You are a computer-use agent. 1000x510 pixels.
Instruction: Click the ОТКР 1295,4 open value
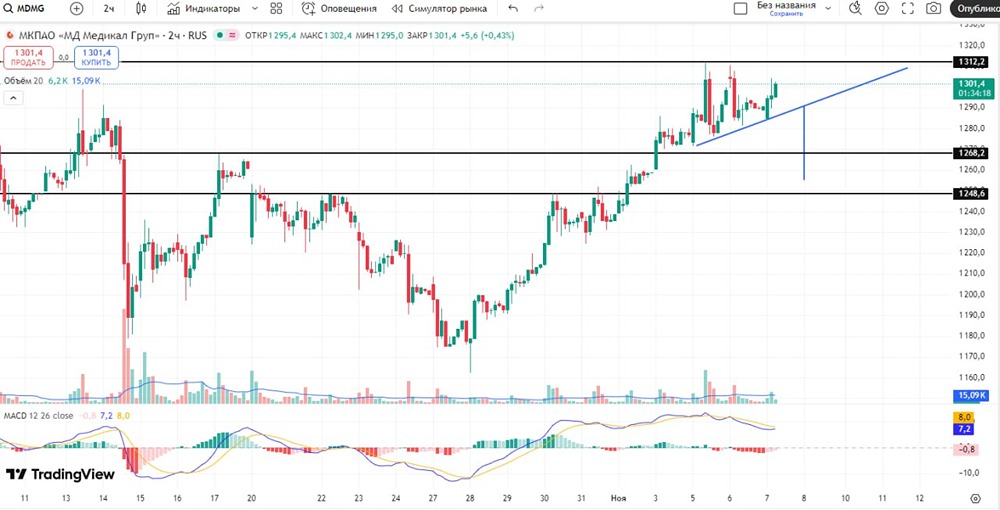pyautogui.click(x=272, y=36)
